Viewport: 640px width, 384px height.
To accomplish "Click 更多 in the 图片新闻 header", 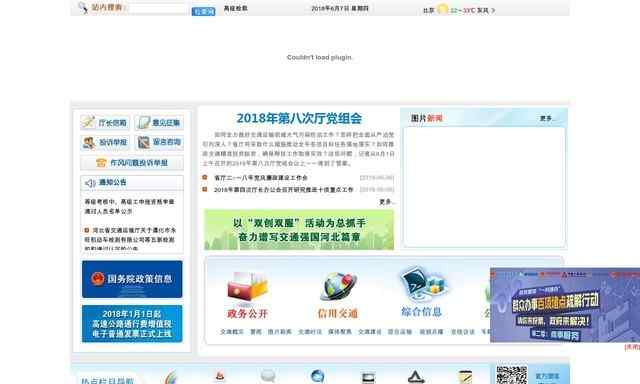I will [547, 118].
